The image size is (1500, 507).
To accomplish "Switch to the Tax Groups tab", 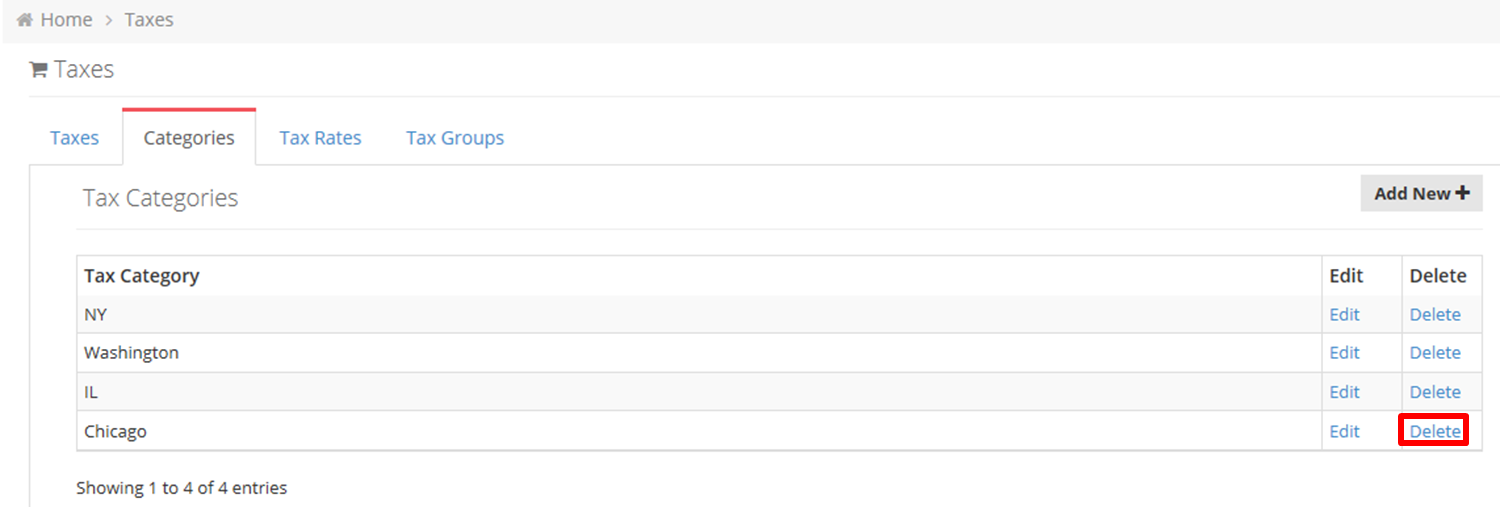I will click(x=455, y=138).
